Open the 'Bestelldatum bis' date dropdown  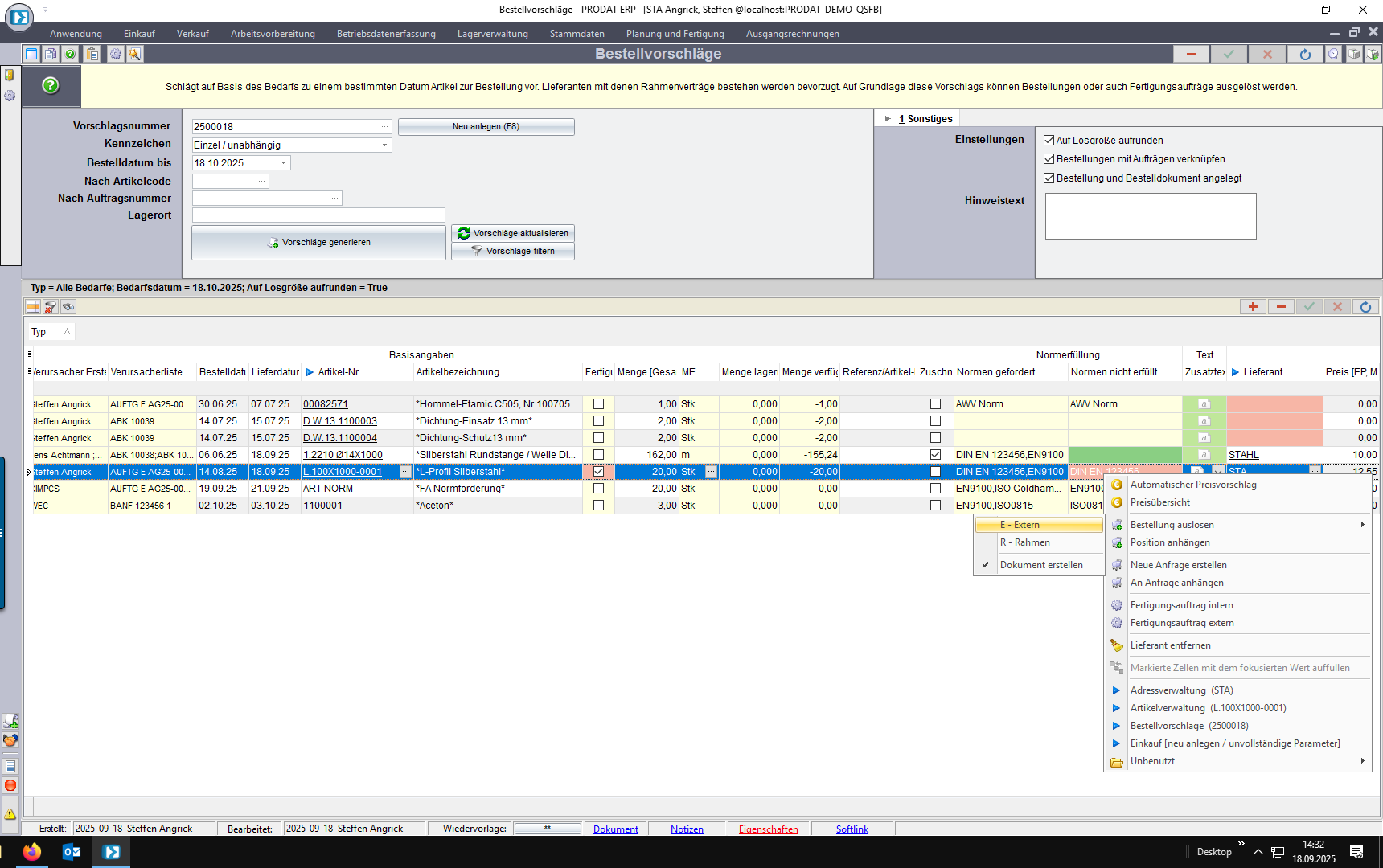pos(283,163)
